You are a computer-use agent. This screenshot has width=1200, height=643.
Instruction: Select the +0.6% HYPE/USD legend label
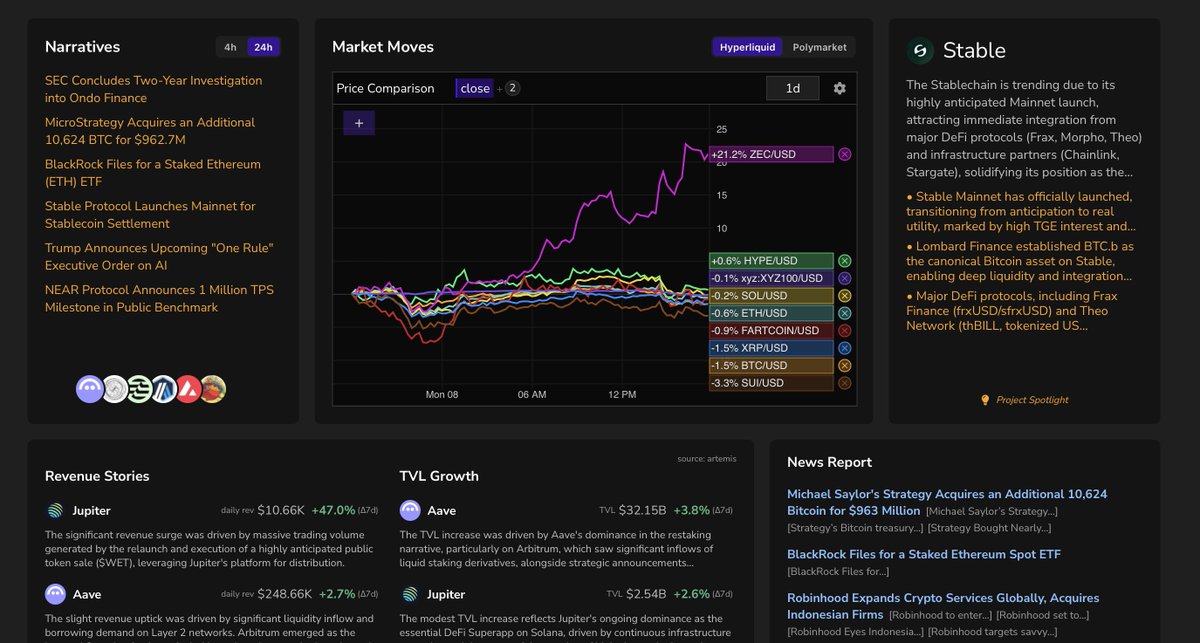[771, 261]
